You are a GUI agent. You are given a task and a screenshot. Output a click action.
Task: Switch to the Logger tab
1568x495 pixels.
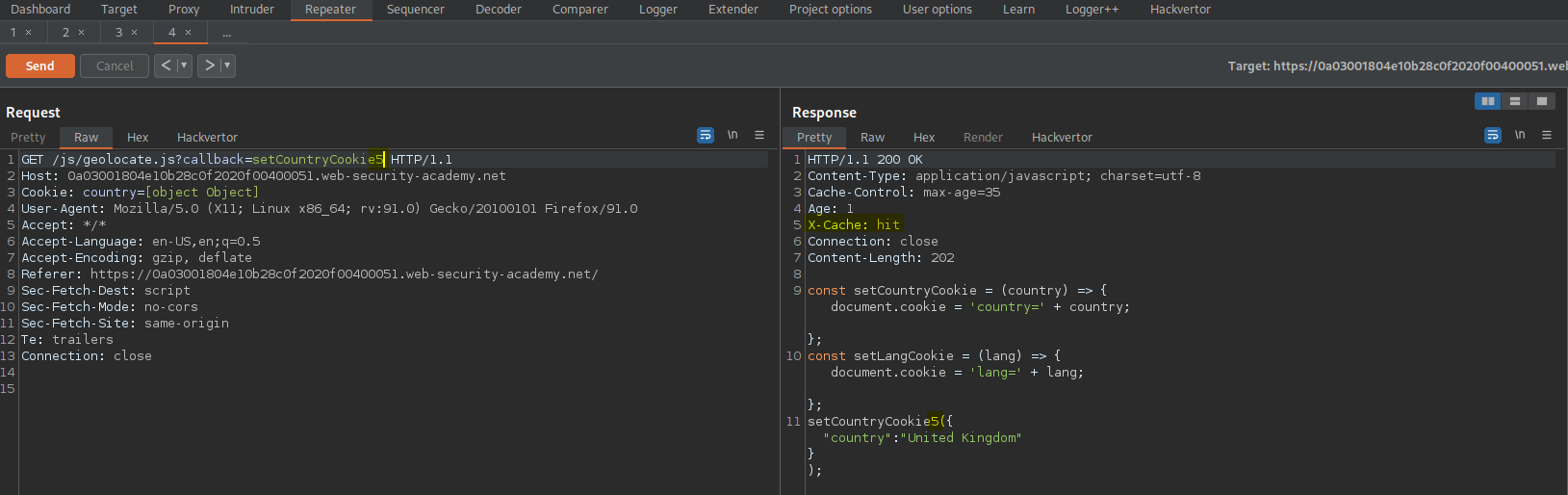point(658,10)
